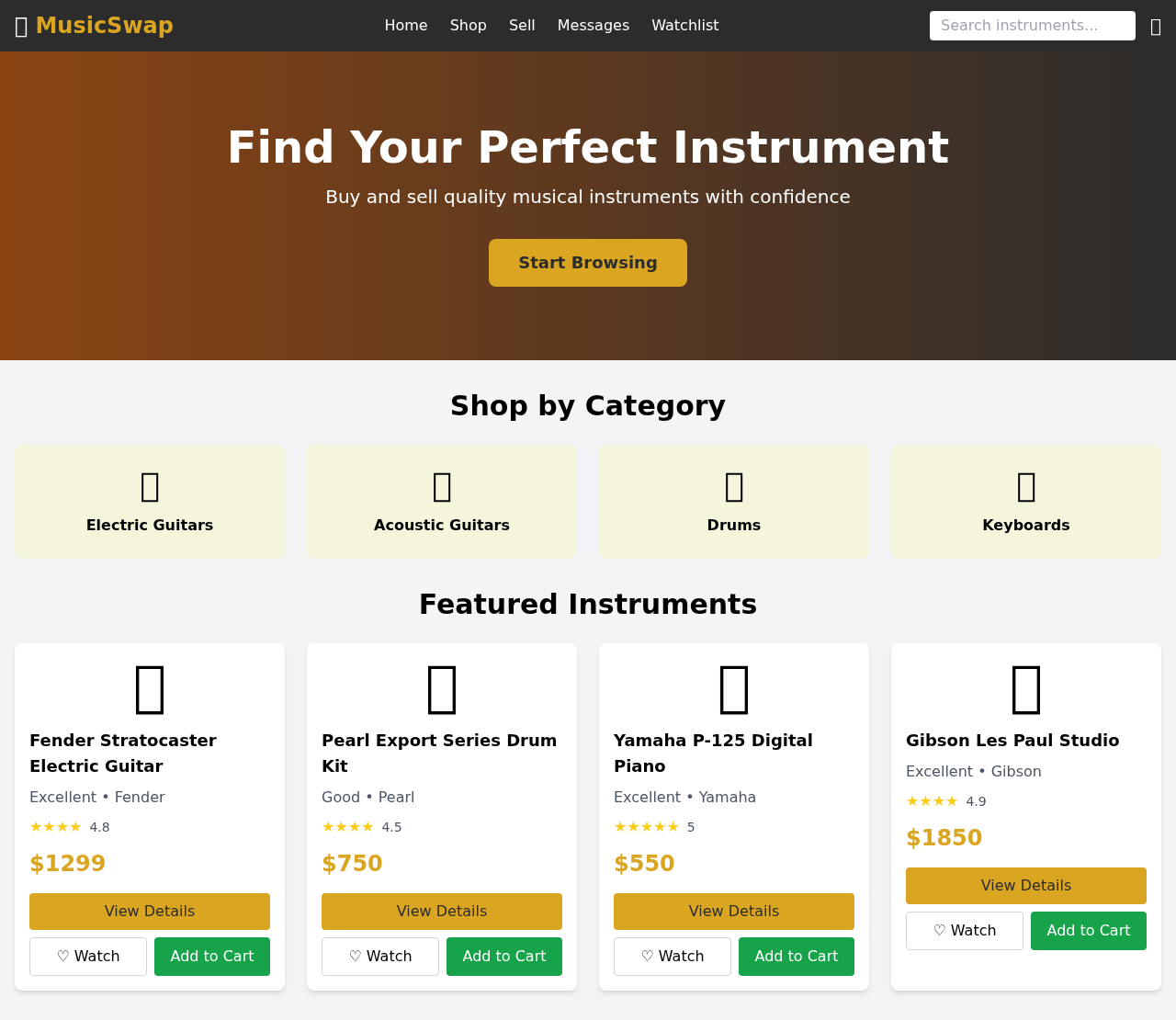
Task: Open the Messages navigation item
Action: click(x=593, y=25)
